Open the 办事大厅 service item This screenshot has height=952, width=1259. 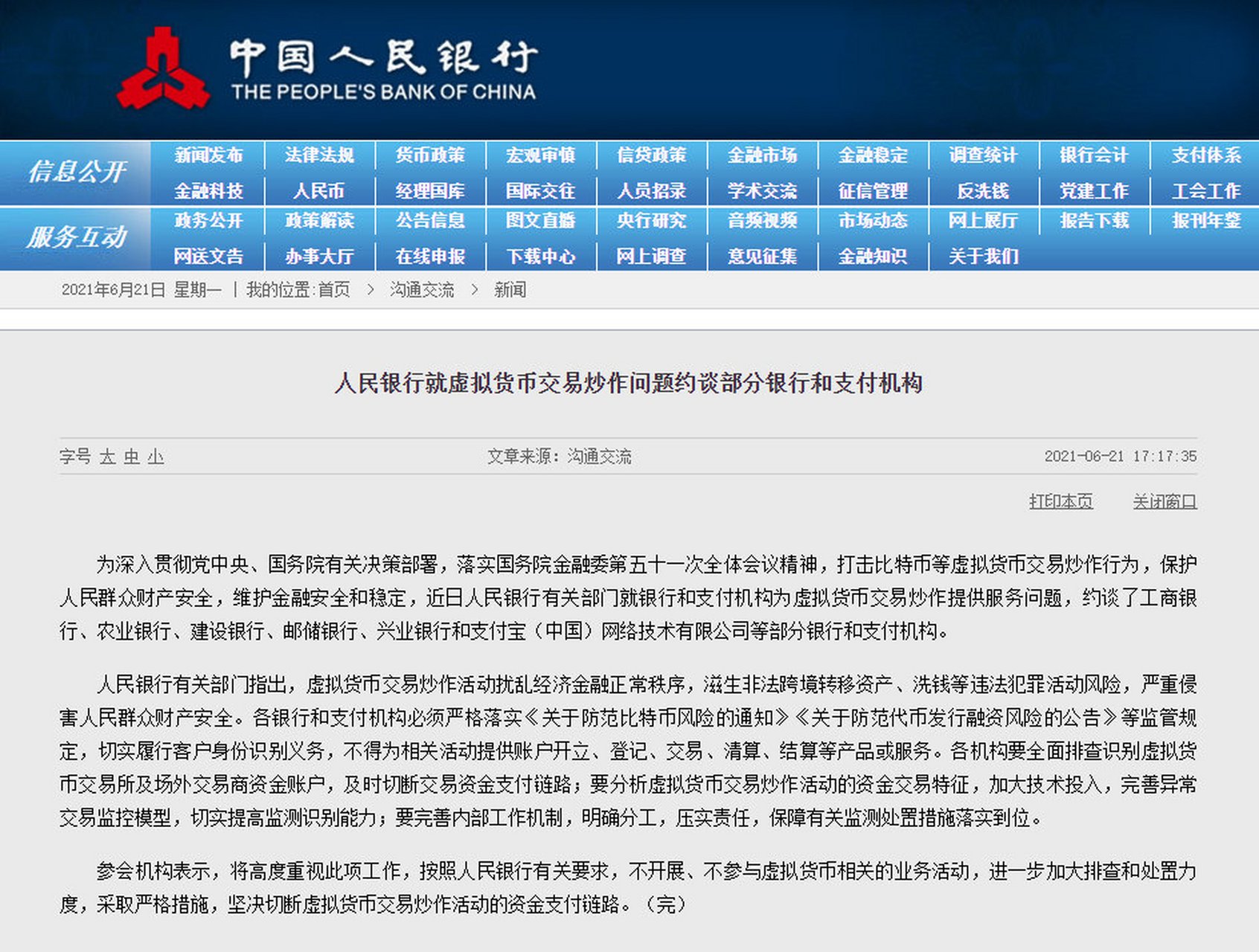click(319, 257)
